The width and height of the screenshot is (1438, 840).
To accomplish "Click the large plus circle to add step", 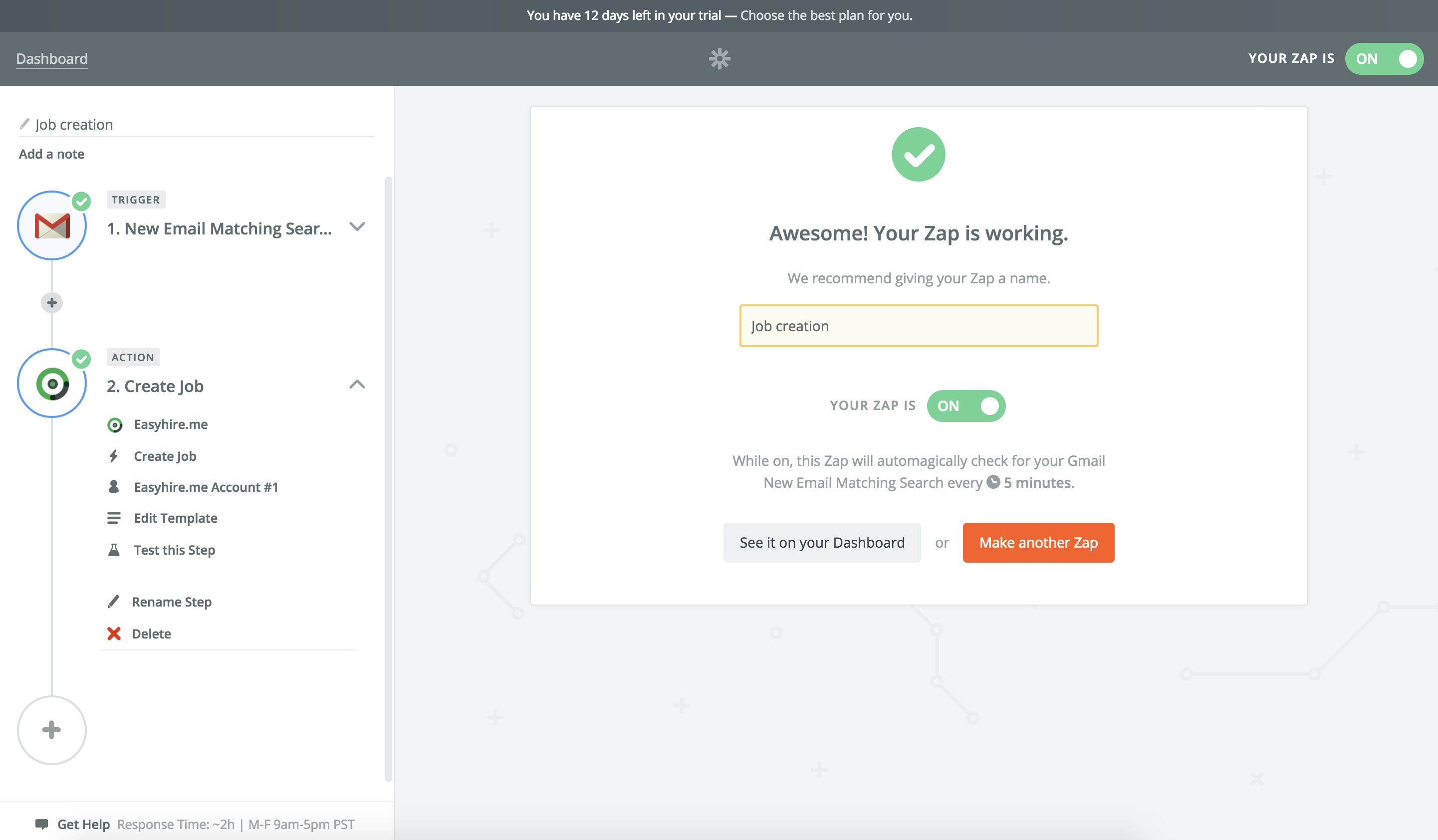I will [52, 729].
